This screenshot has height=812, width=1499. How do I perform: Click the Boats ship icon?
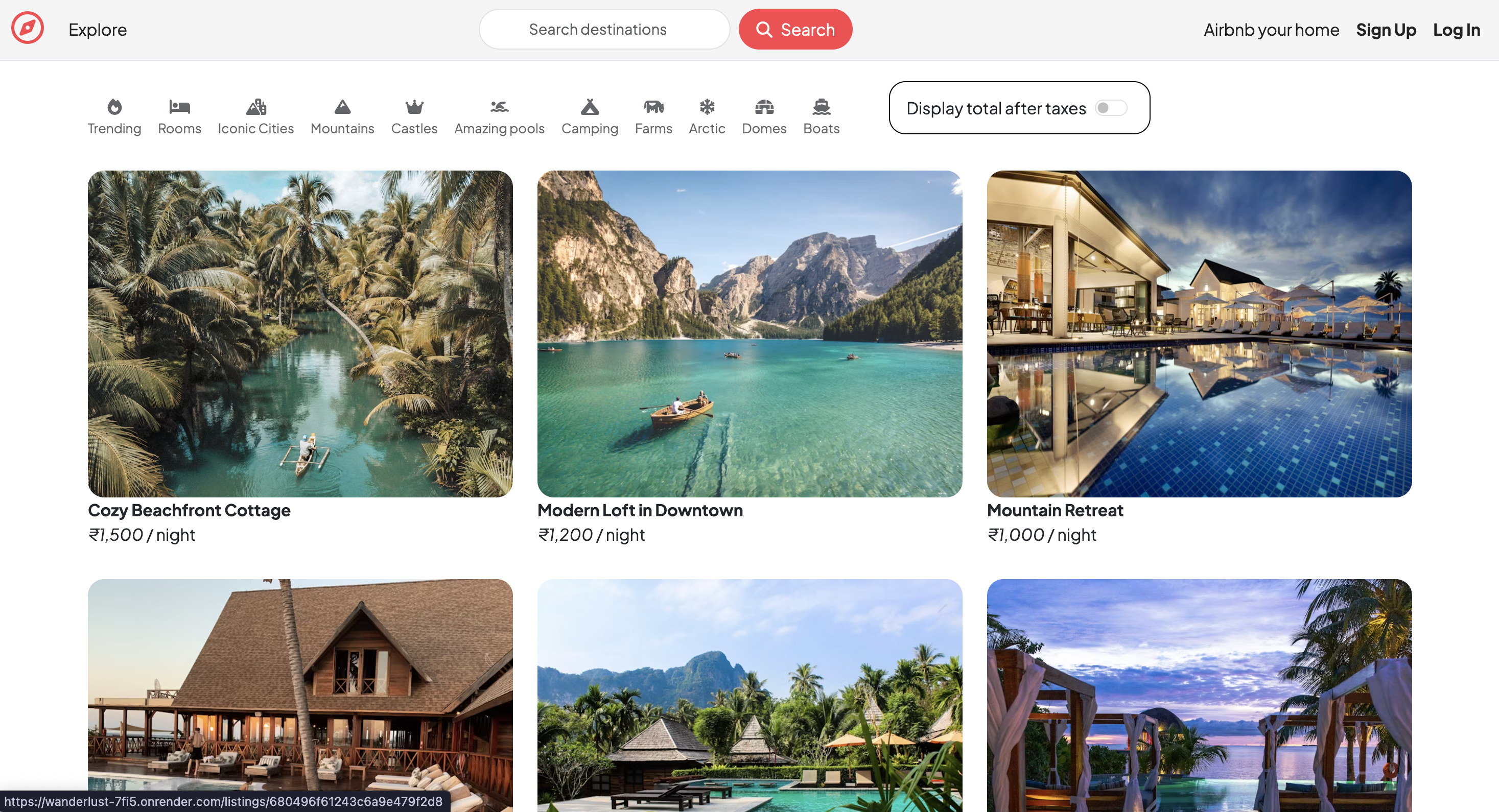point(821,107)
